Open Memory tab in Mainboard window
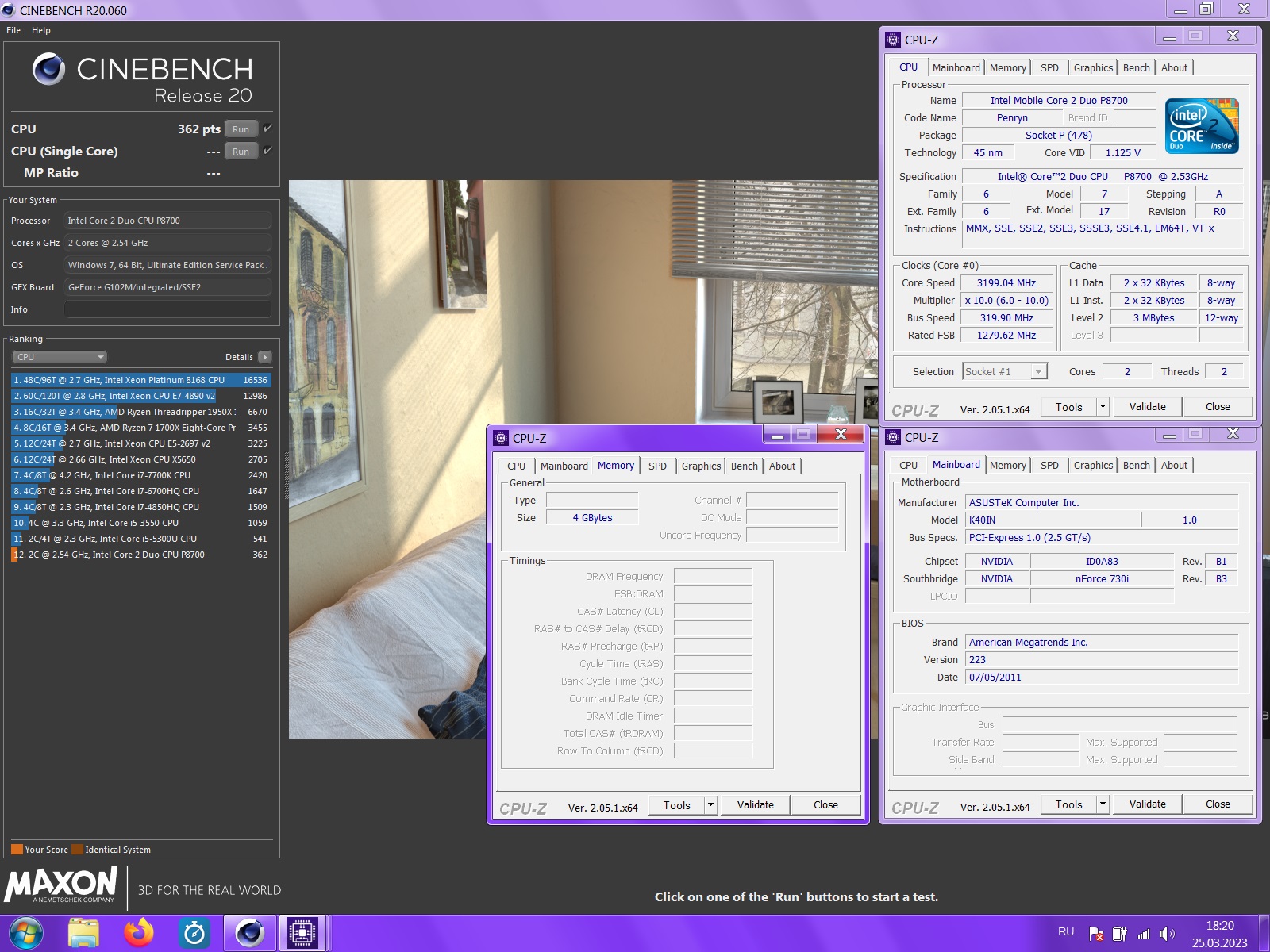The image size is (1270, 952). [1007, 466]
